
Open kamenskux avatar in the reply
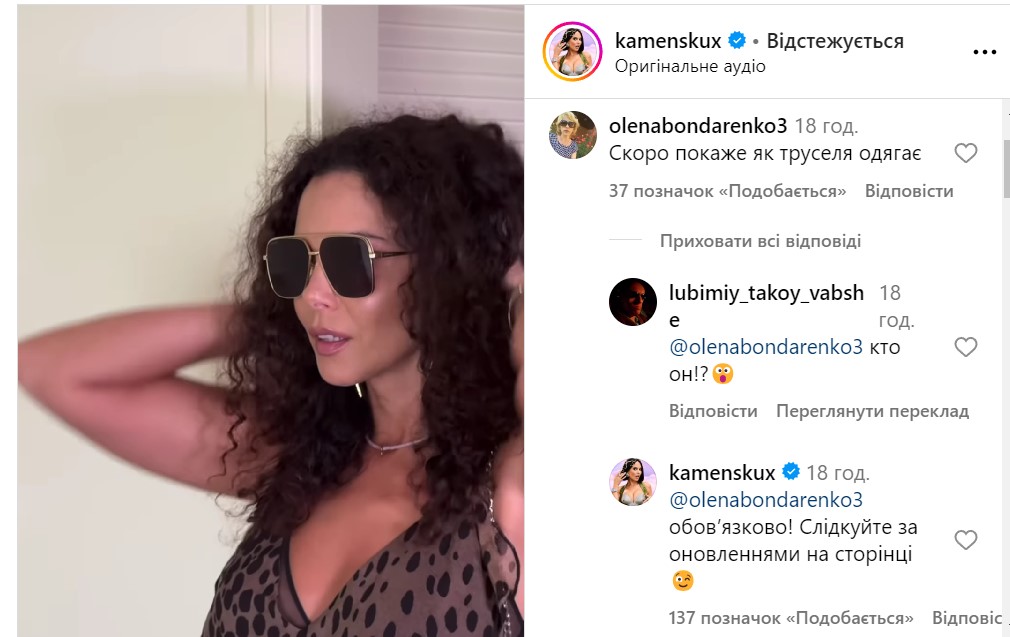pyautogui.click(x=633, y=482)
